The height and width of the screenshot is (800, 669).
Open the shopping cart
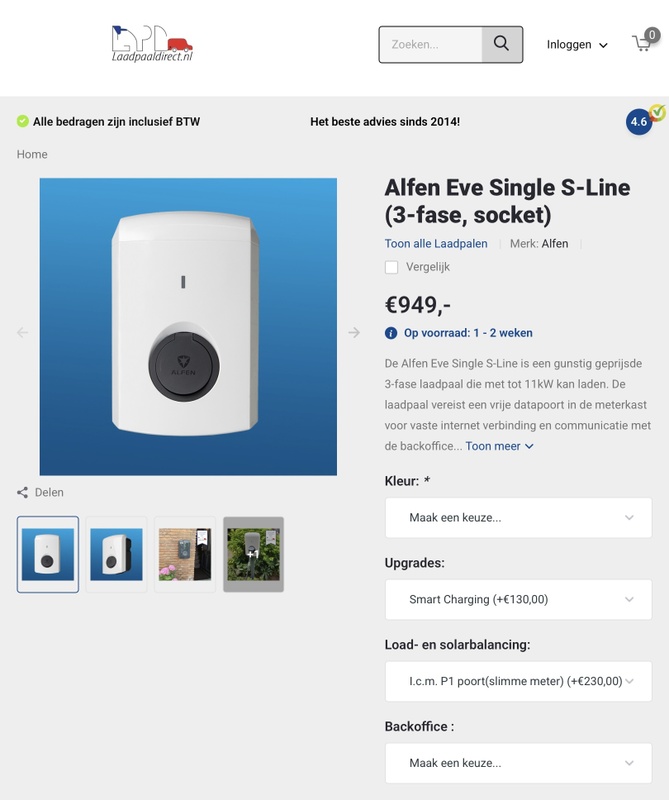click(643, 43)
